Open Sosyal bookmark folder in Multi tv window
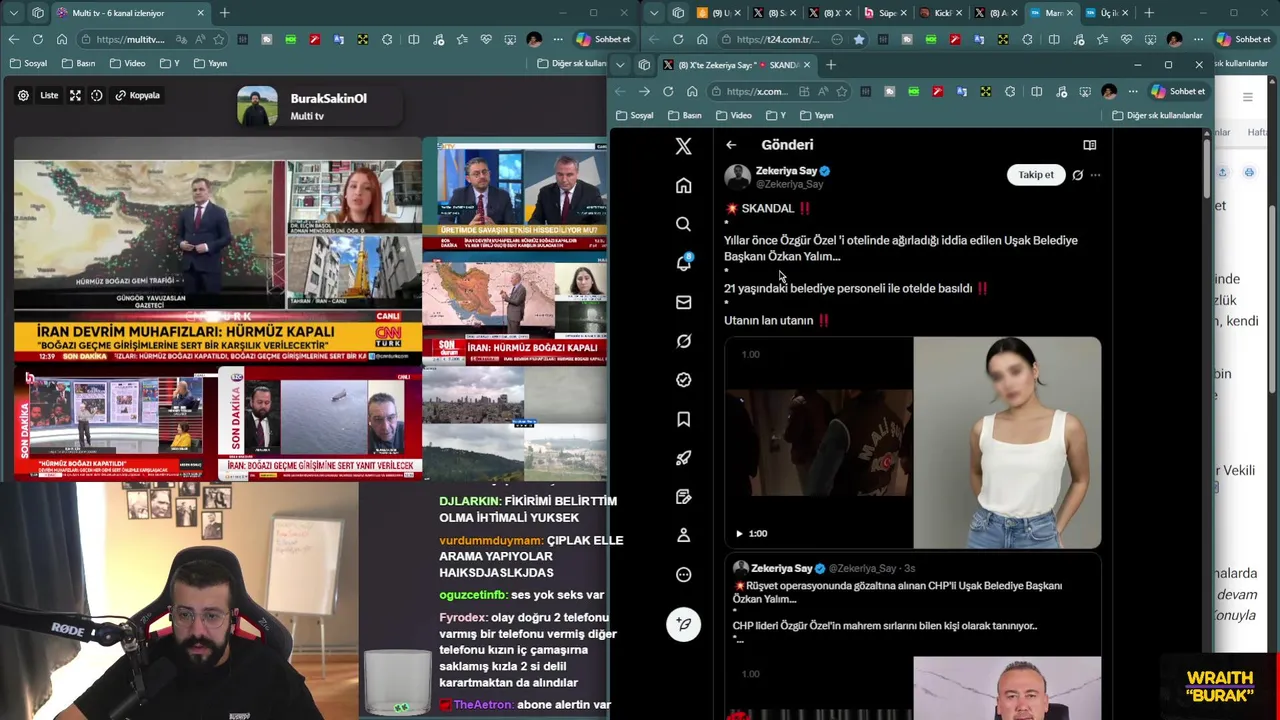The width and height of the screenshot is (1280, 720). click(x=28, y=63)
